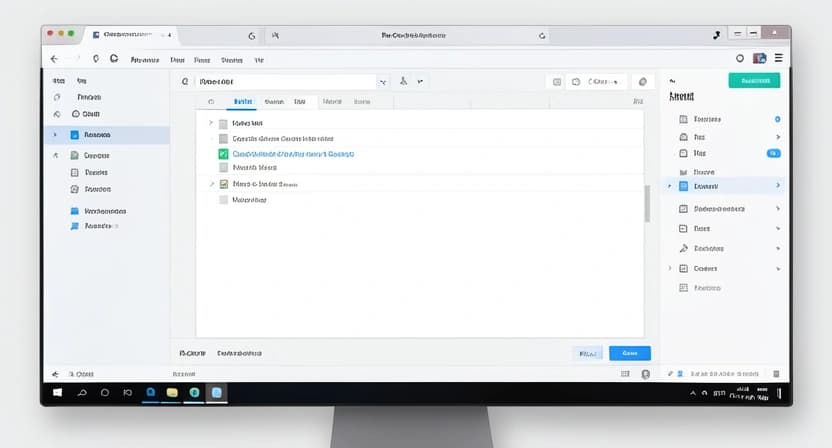Select the highlighted blue icon in the right panel
832x448 pixels.
(683, 186)
